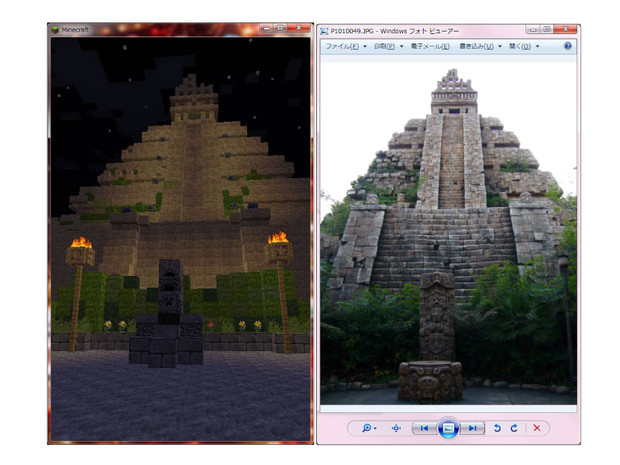Click the actual size fit button
The image size is (620, 465).
click(x=396, y=428)
